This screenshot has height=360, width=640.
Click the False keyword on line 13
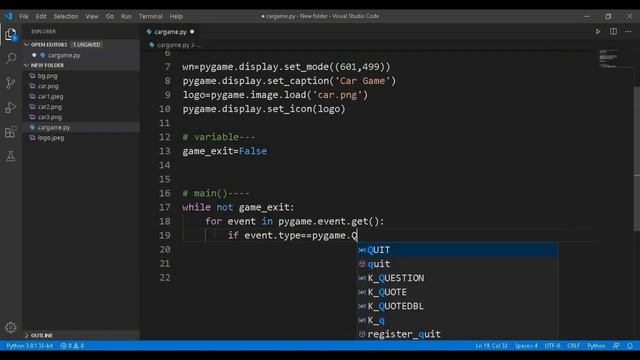point(253,151)
